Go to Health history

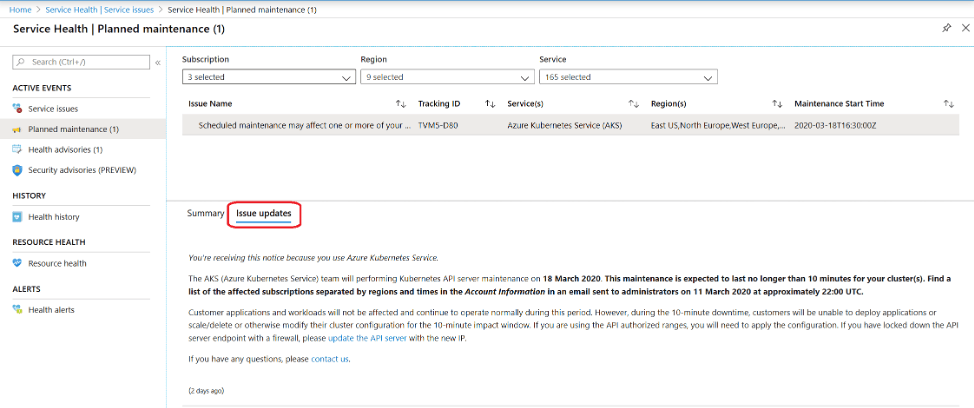point(53,217)
